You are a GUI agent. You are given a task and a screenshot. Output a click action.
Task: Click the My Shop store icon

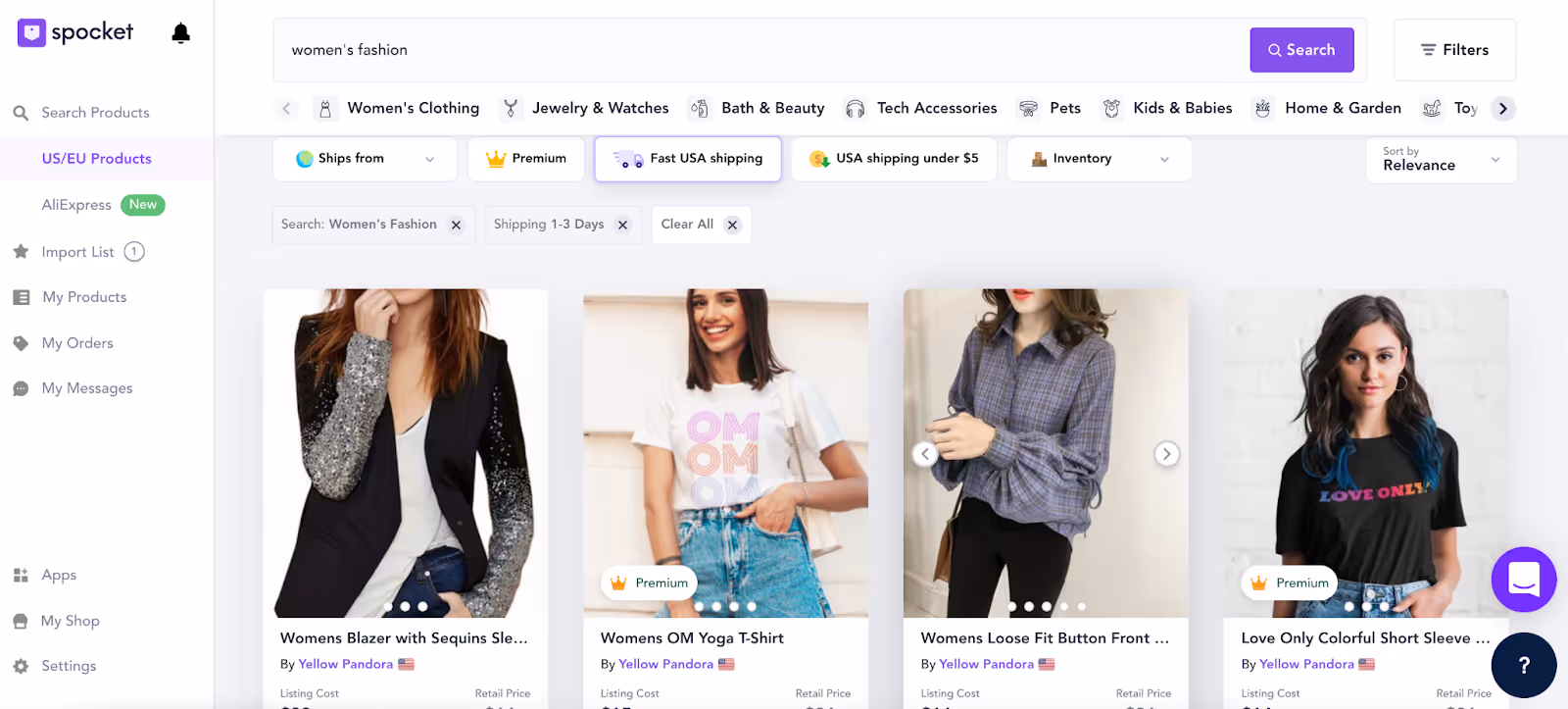[x=21, y=621]
